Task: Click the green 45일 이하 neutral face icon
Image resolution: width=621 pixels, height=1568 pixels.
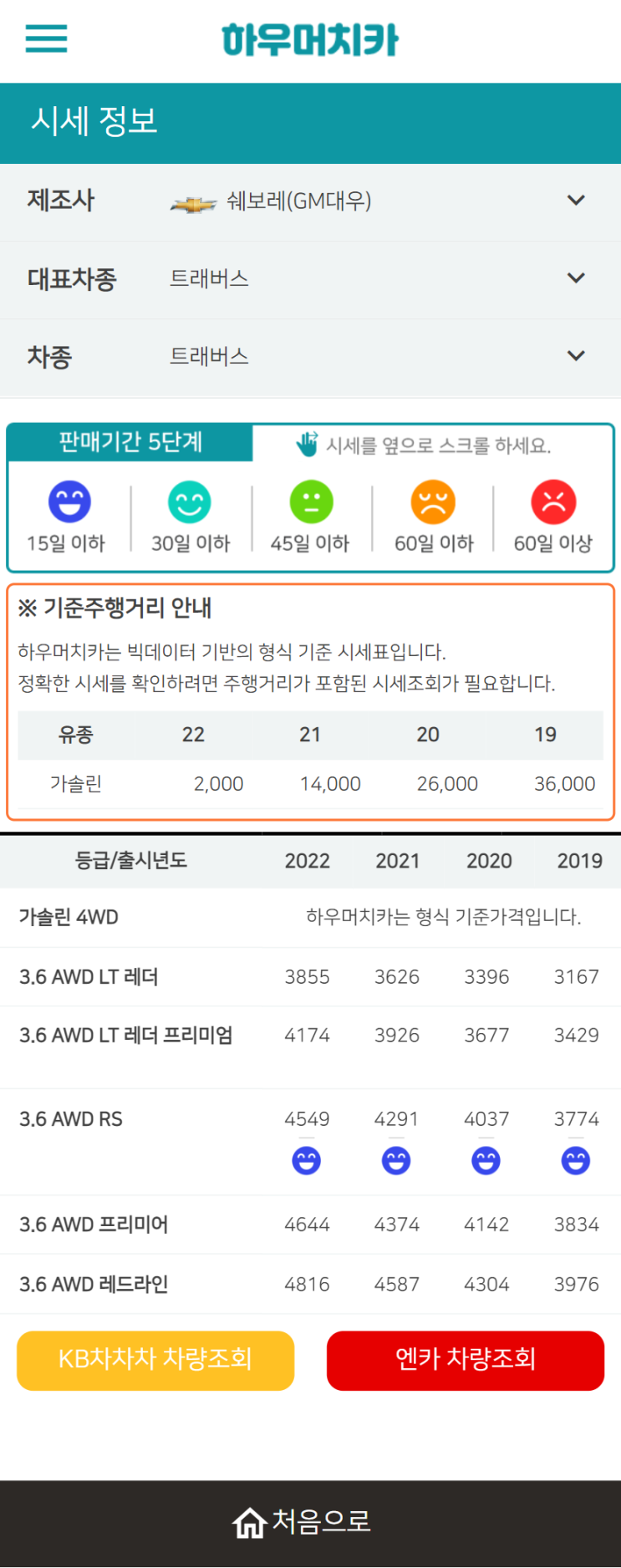Action: pos(311,501)
